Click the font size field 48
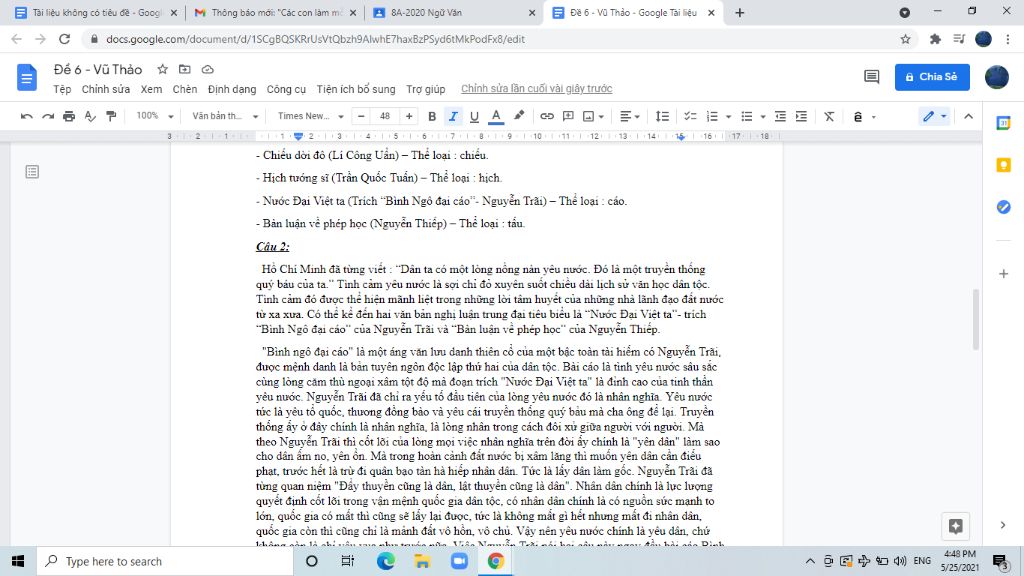 pos(385,116)
